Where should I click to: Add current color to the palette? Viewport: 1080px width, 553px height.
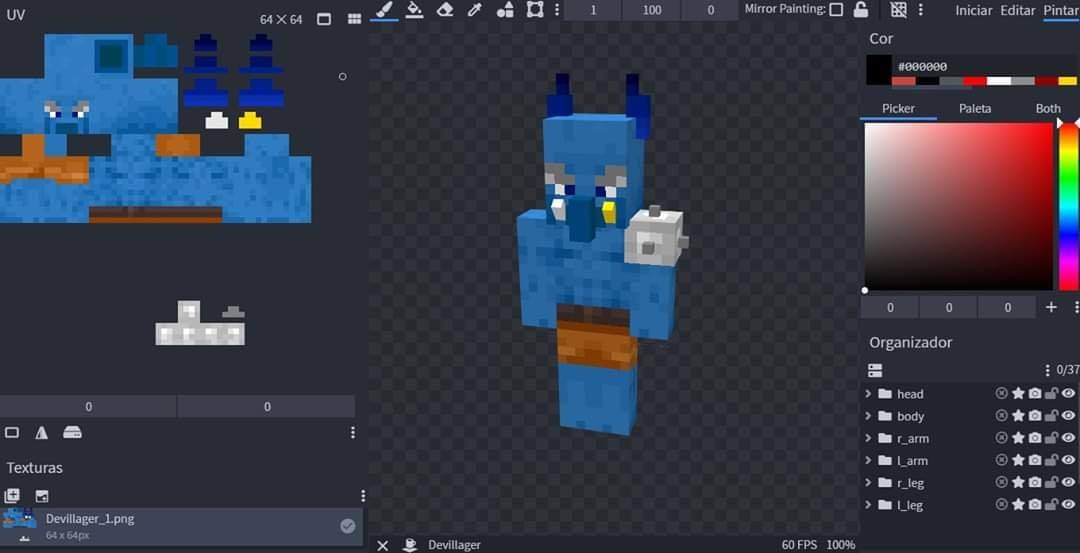(1051, 307)
